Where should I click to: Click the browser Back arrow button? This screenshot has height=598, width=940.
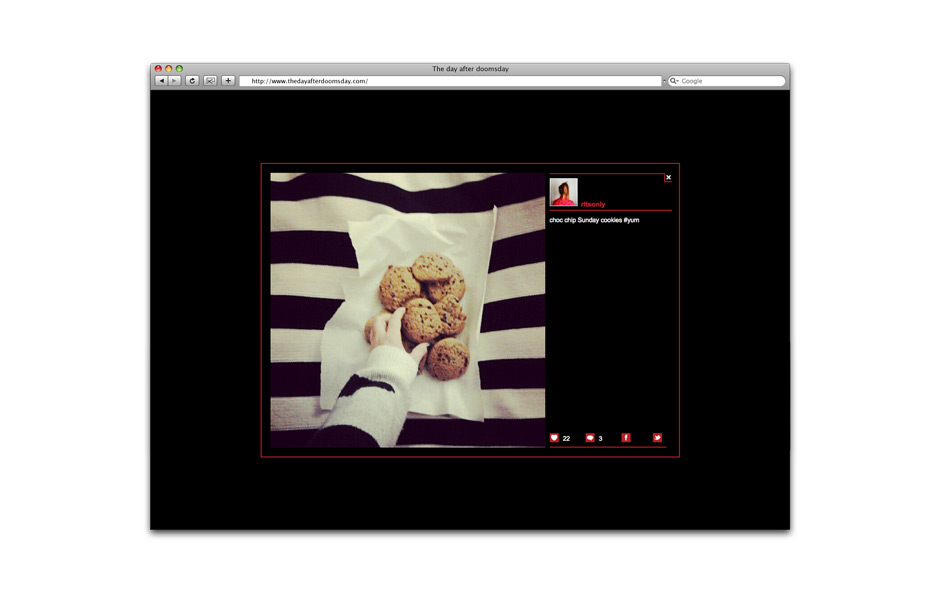click(x=161, y=81)
